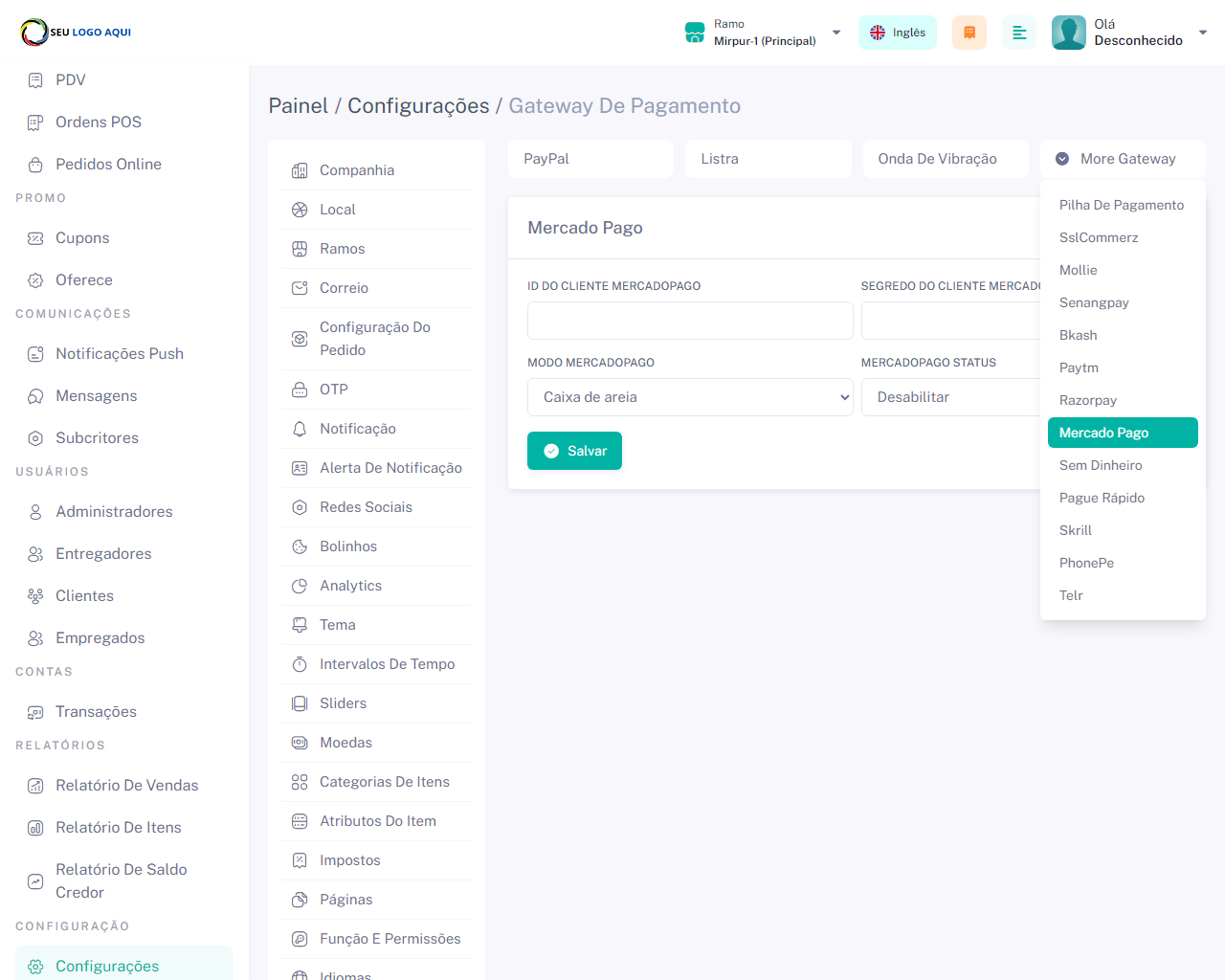
Task: Click the orange POS icon in header
Action: (969, 33)
